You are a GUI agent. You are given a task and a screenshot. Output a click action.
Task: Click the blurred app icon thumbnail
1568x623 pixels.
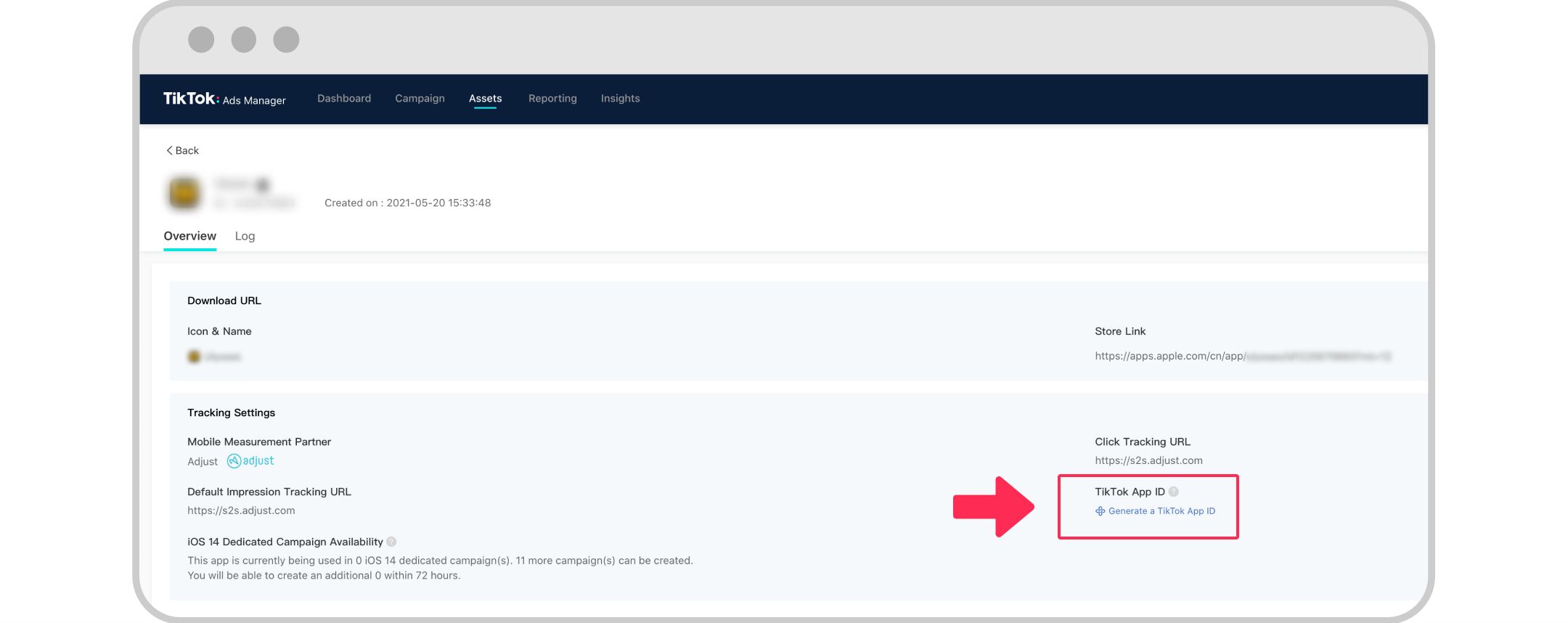[184, 193]
